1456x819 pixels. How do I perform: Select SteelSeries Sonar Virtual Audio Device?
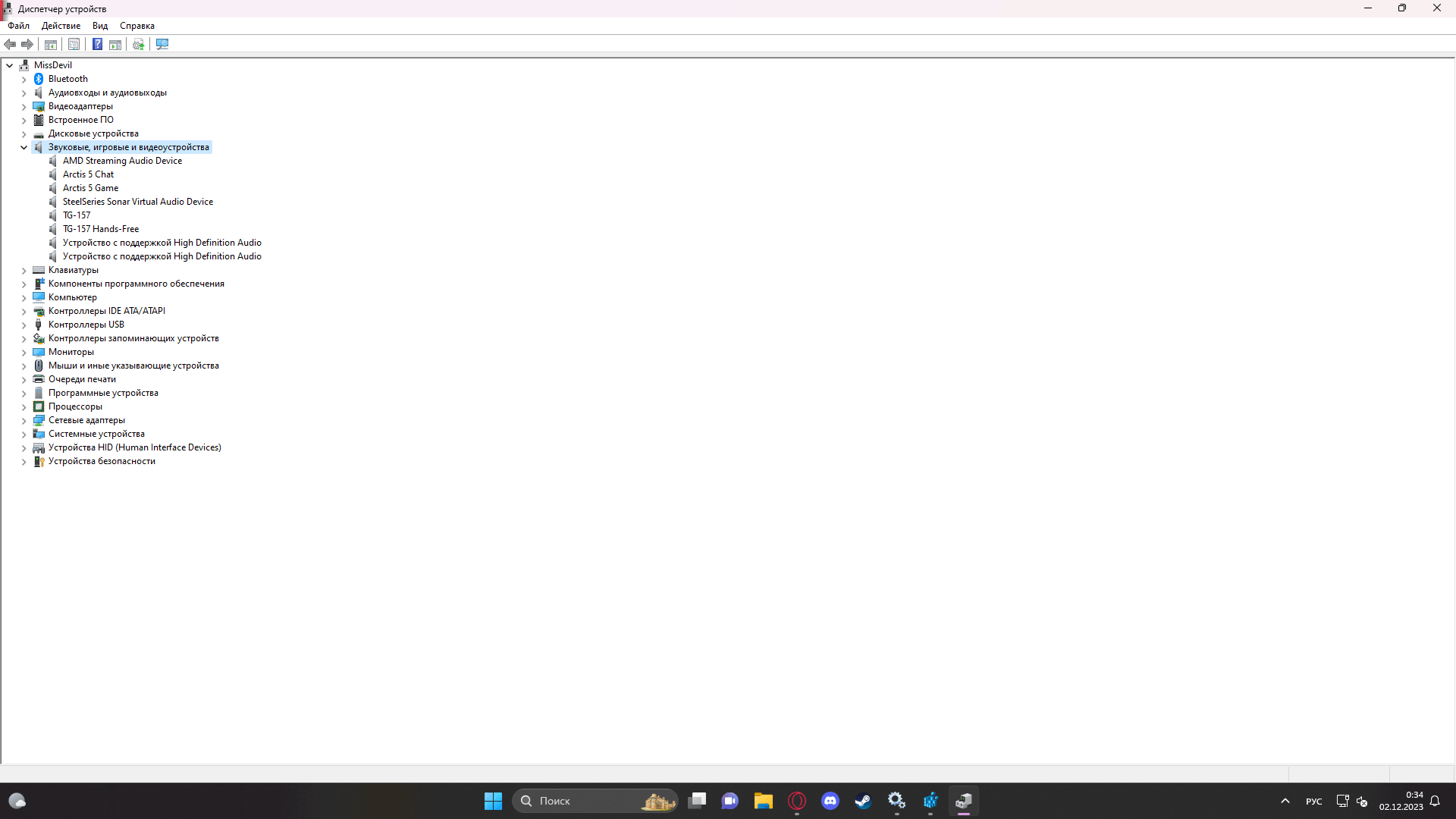(138, 202)
